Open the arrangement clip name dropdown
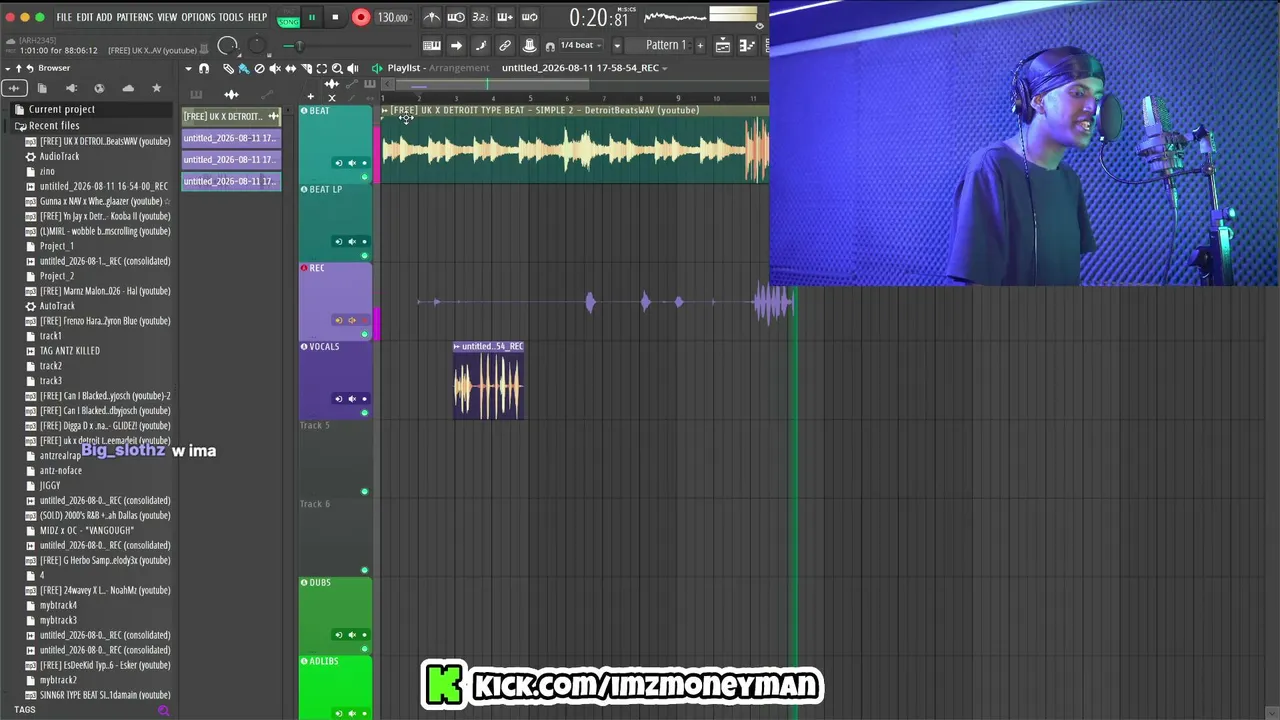Viewport: 1280px width, 720px height. pyautogui.click(x=665, y=68)
